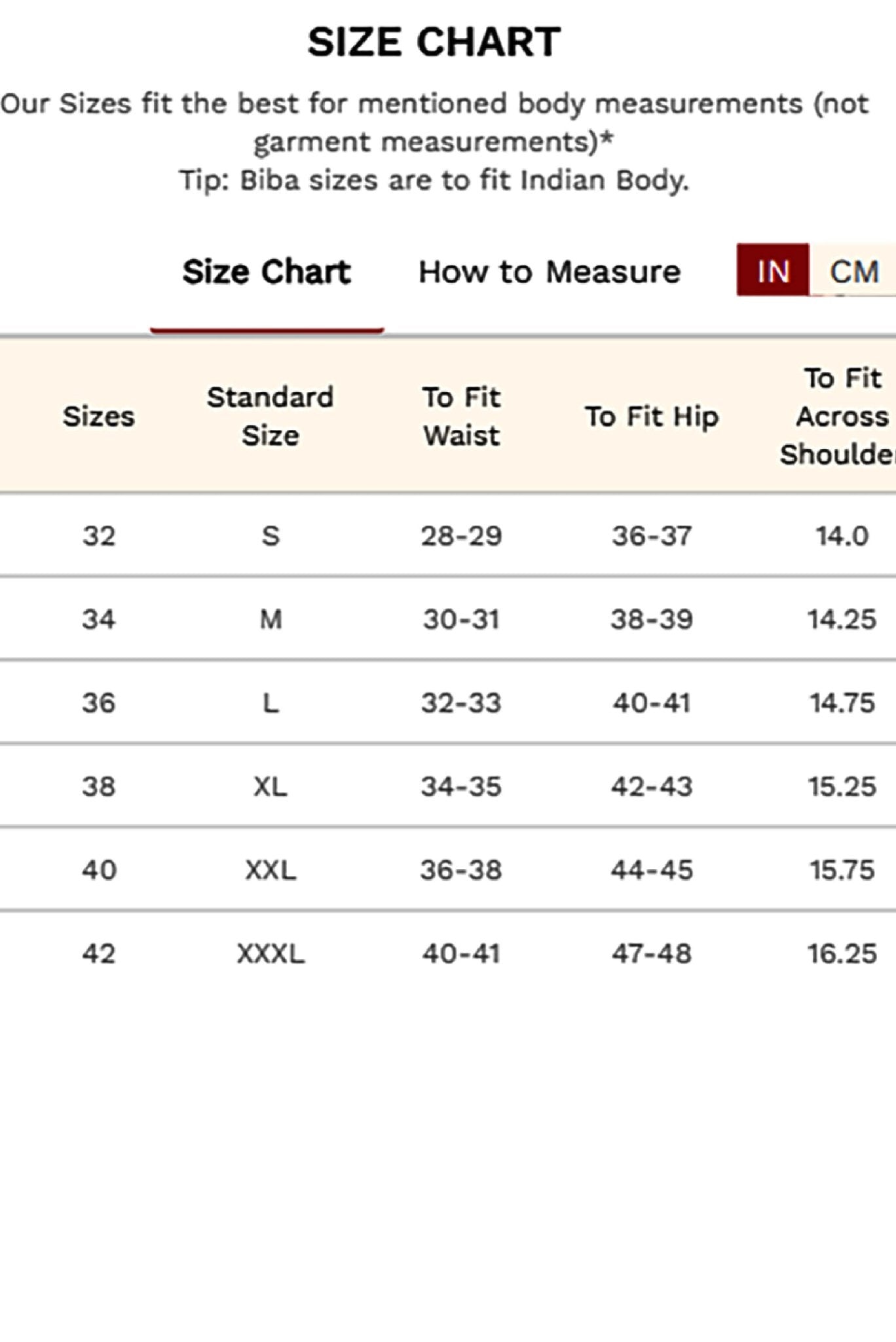The image size is (896, 1342).
Task: Click the 47-48 hip value
Action: click(652, 953)
